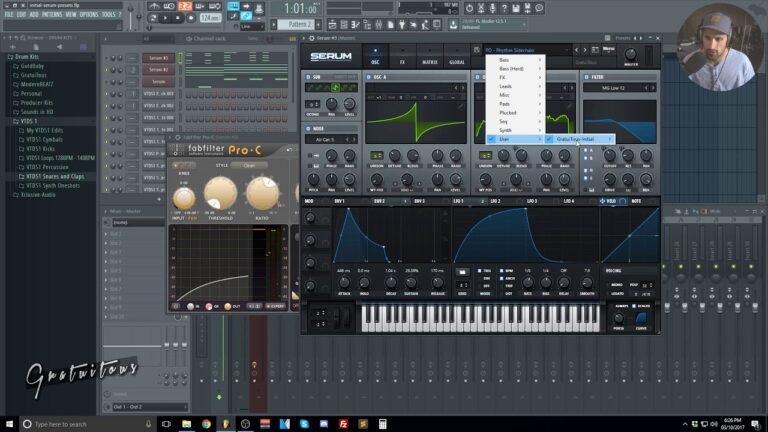Click the microphone recording icon in top toolbar
The height and width of the screenshot is (432, 768).
pos(492,8)
